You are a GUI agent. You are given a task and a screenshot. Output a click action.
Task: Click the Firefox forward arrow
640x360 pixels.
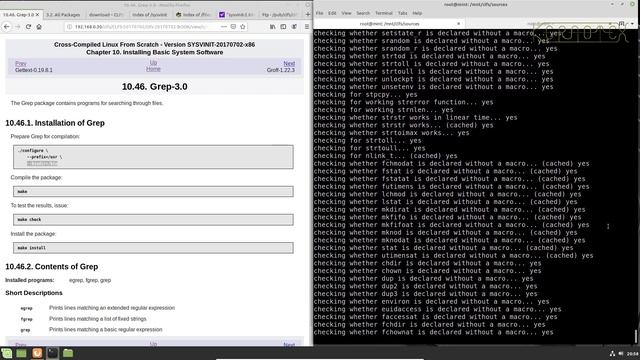pos(18,27)
